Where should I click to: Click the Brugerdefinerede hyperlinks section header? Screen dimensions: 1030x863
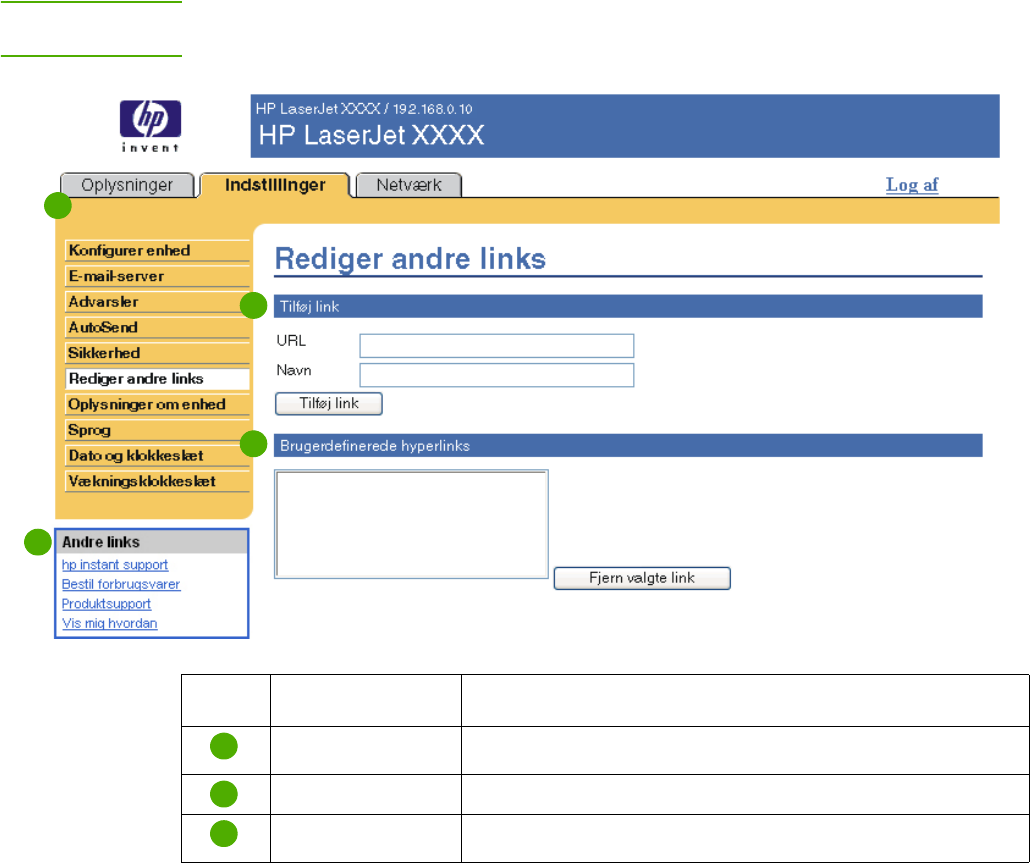(x=628, y=445)
